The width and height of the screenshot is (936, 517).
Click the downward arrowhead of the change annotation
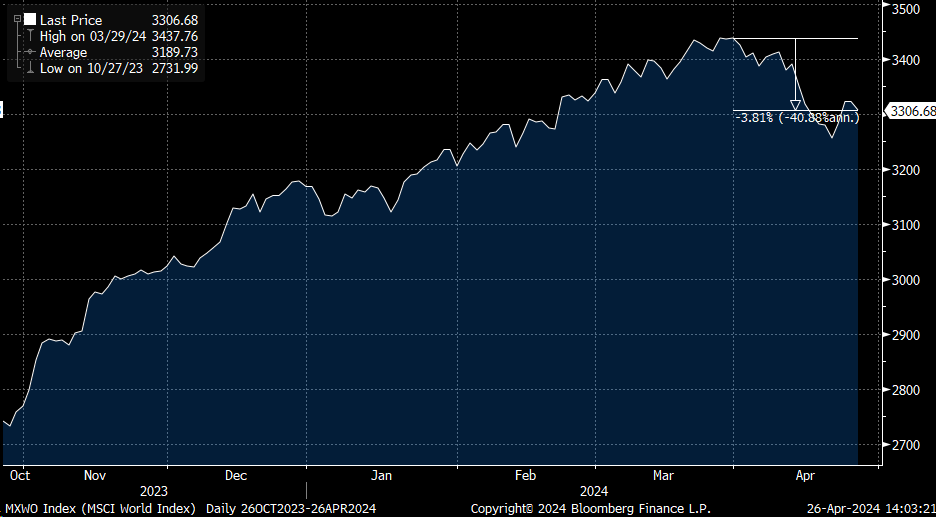coord(796,104)
